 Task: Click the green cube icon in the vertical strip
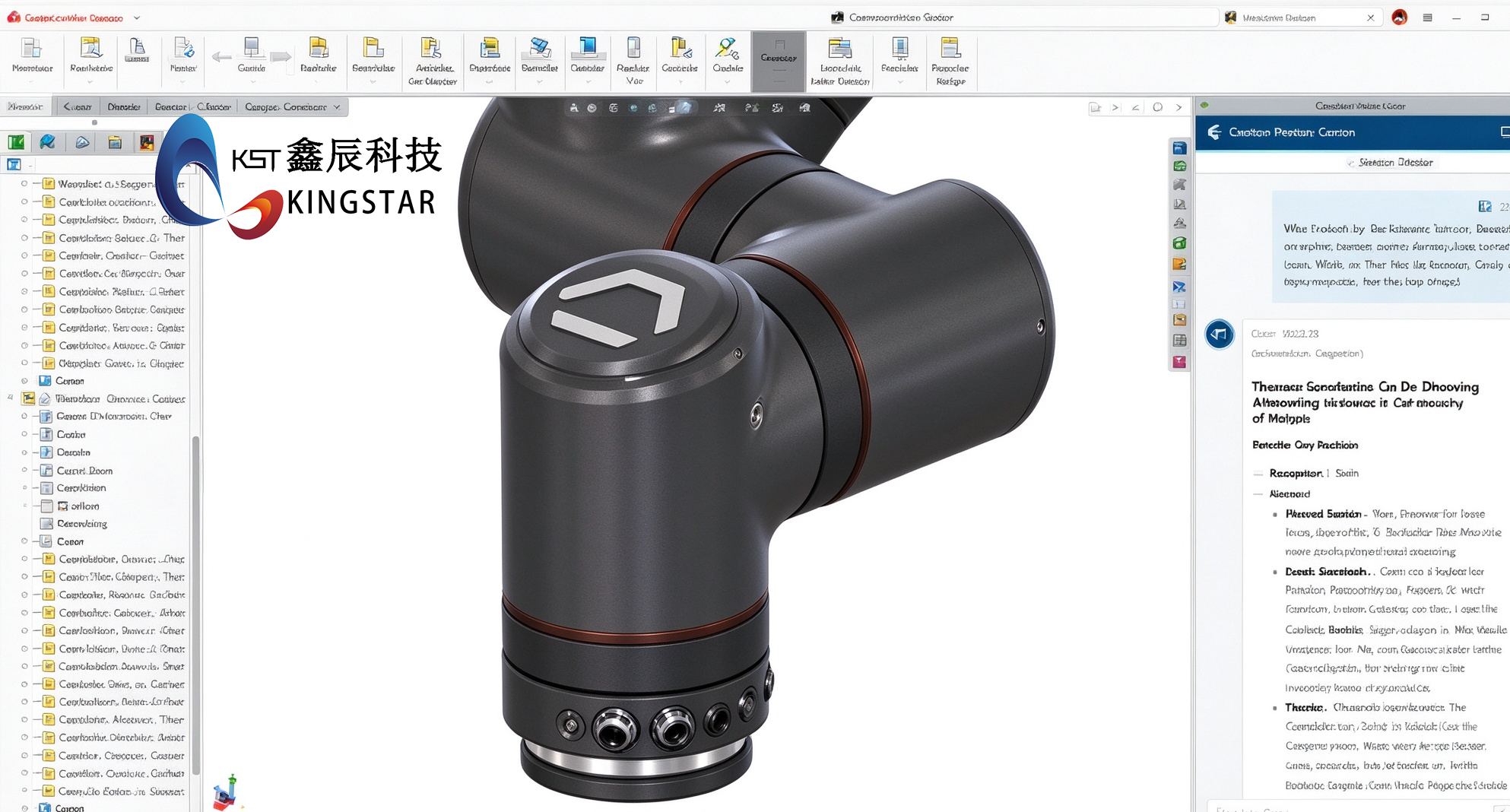[x=1180, y=243]
